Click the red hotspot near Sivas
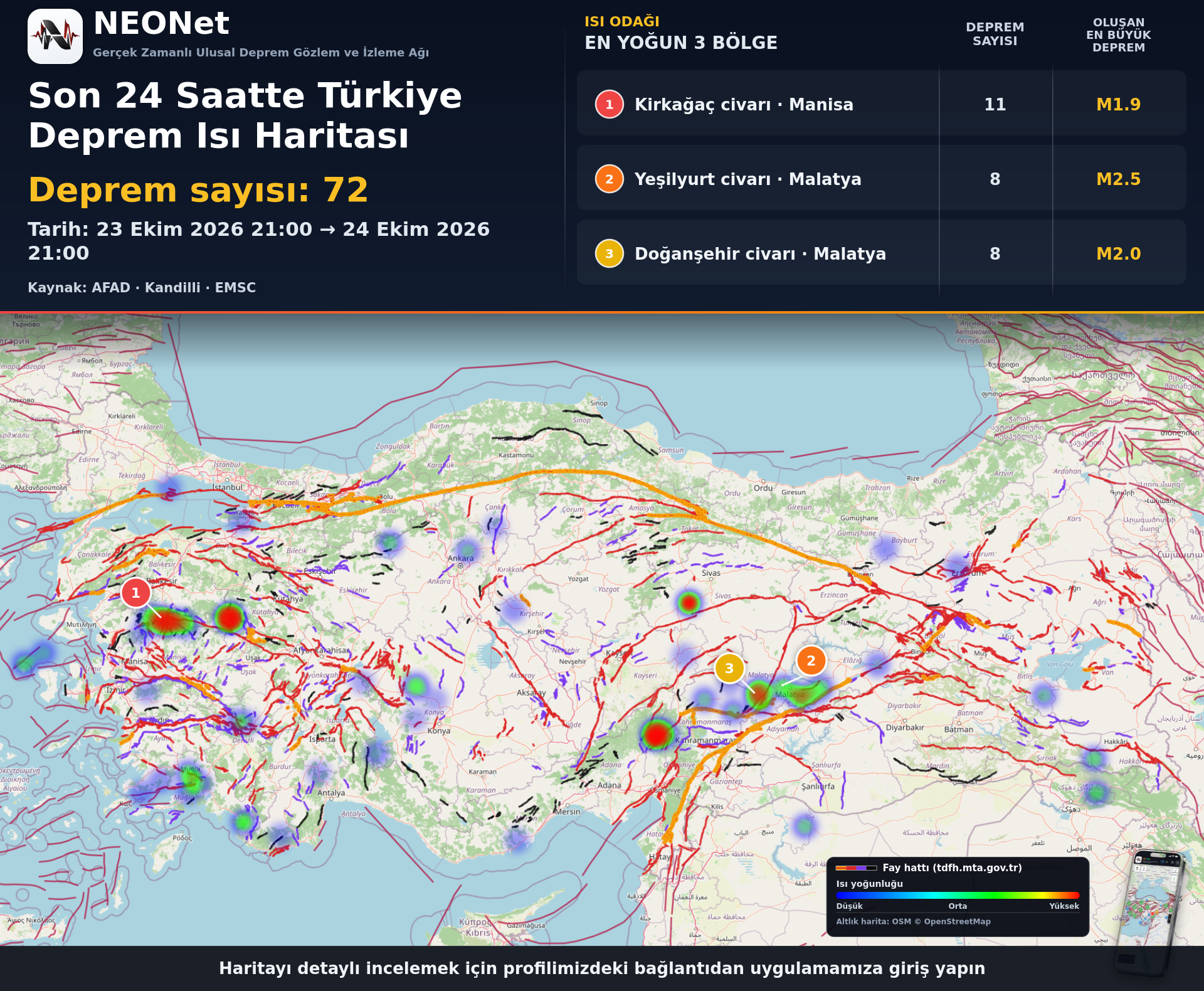The height and width of the screenshot is (991, 1204). (689, 603)
